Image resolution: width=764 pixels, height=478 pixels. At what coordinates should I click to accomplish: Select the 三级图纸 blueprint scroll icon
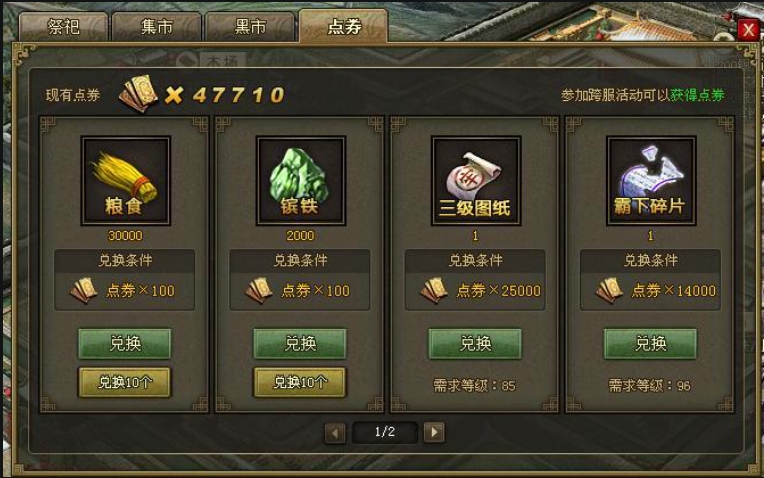(x=476, y=181)
